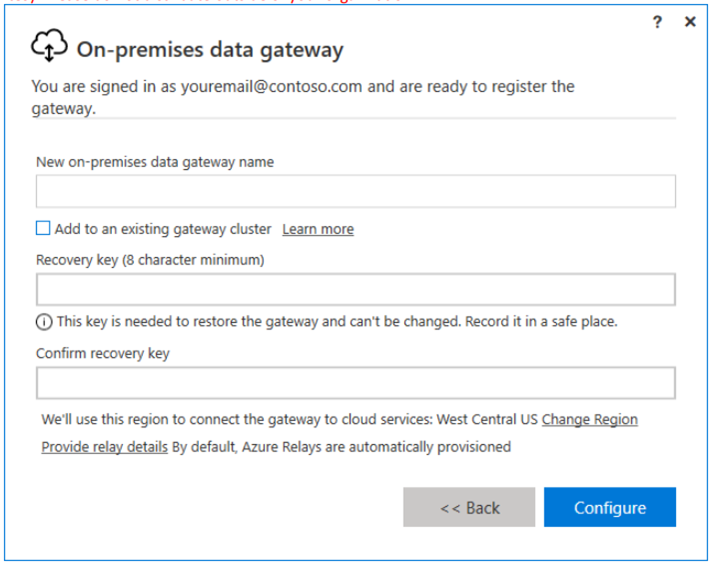711x564 pixels.
Task: Select the Confirm recovery key field
Action: pyautogui.click(x=355, y=383)
